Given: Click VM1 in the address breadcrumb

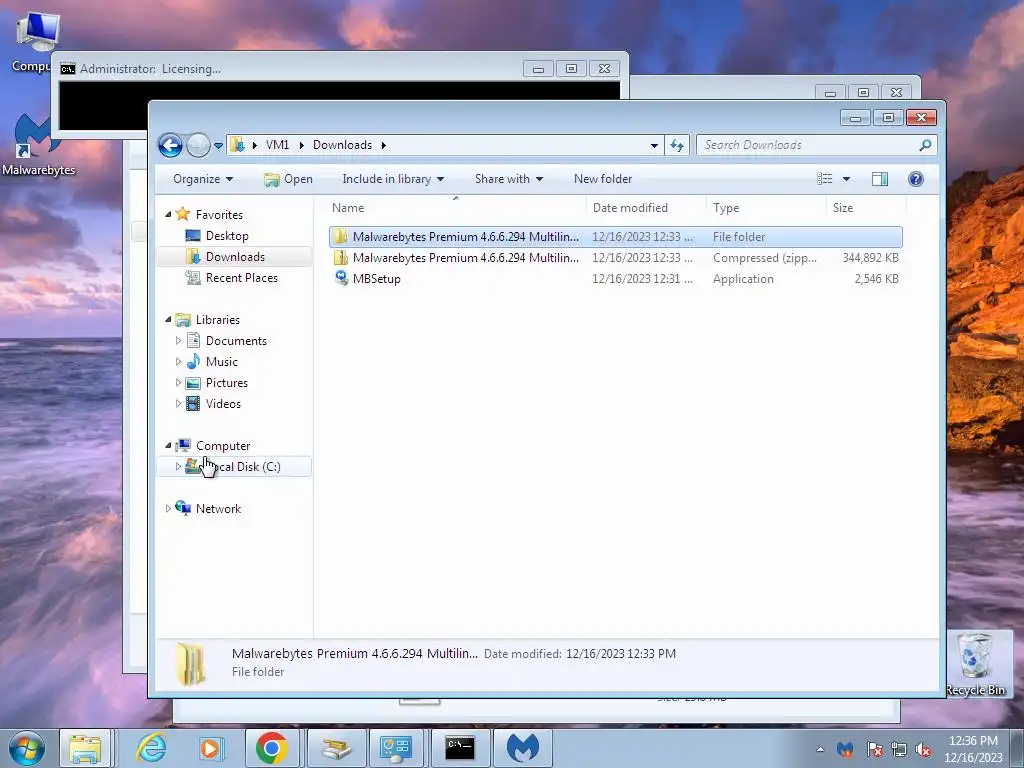Looking at the screenshot, I should click(277, 145).
